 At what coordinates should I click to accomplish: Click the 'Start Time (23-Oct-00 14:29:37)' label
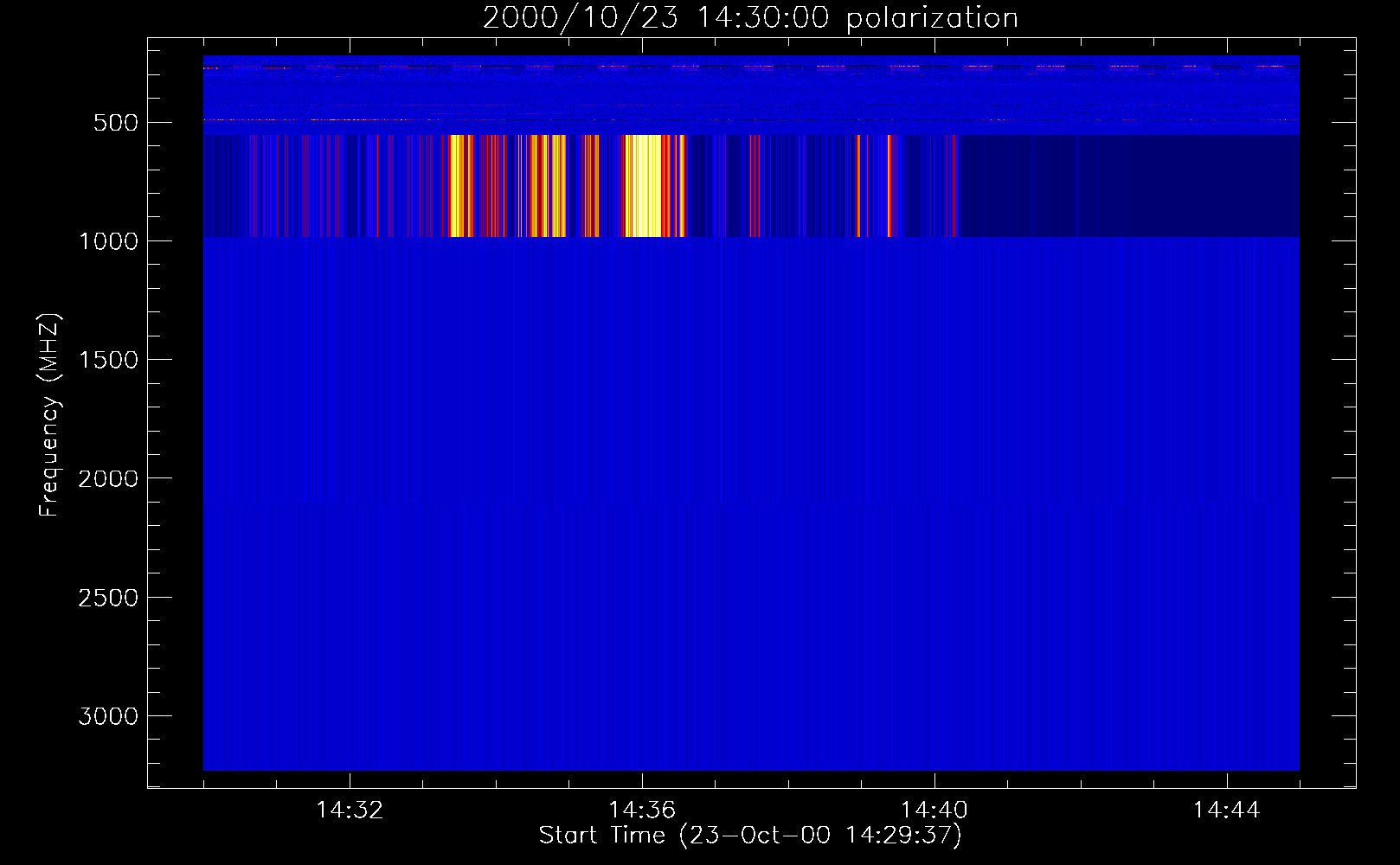750,836
